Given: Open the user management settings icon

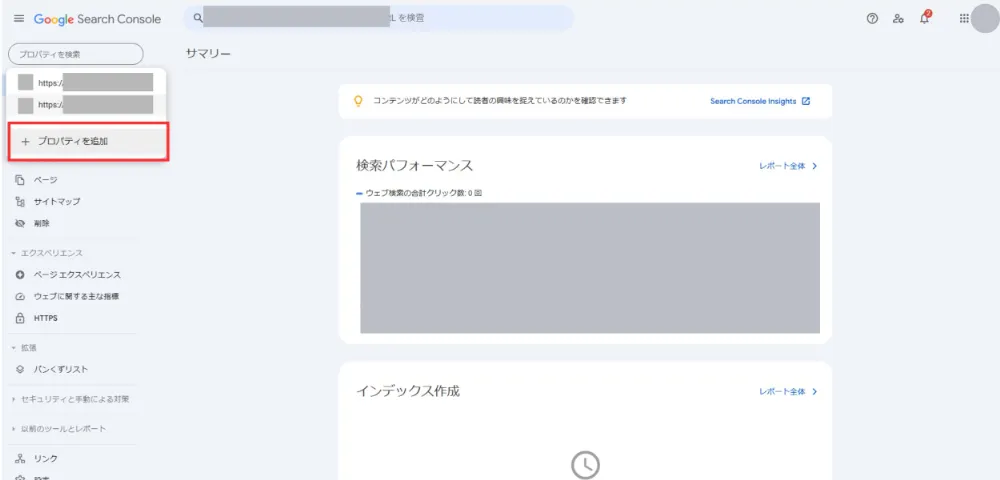Looking at the screenshot, I should [x=899, y=19].
